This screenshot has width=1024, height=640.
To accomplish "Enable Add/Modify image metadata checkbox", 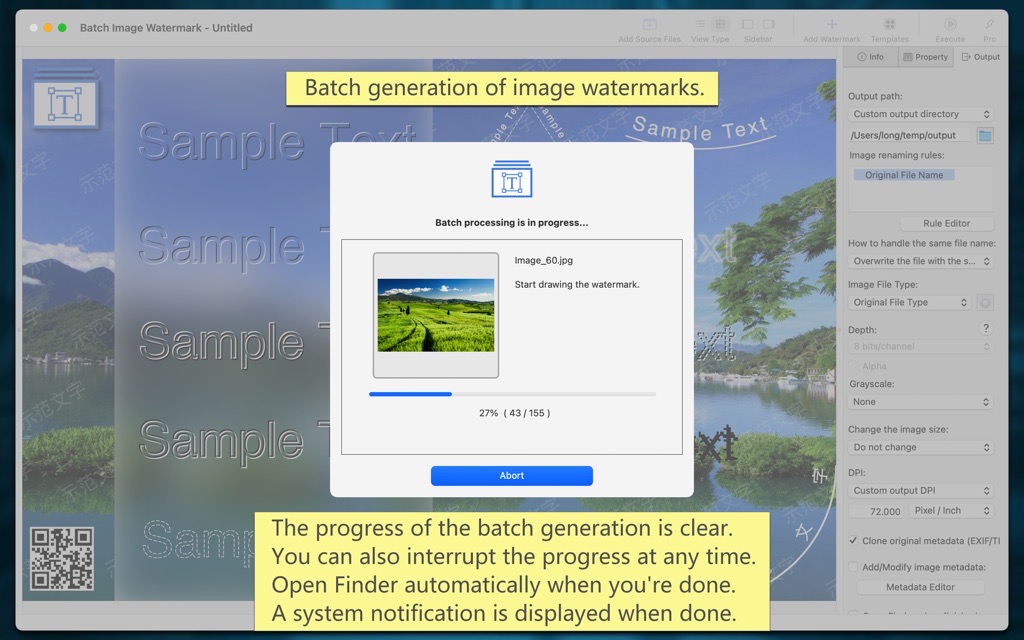I will 853,567.
